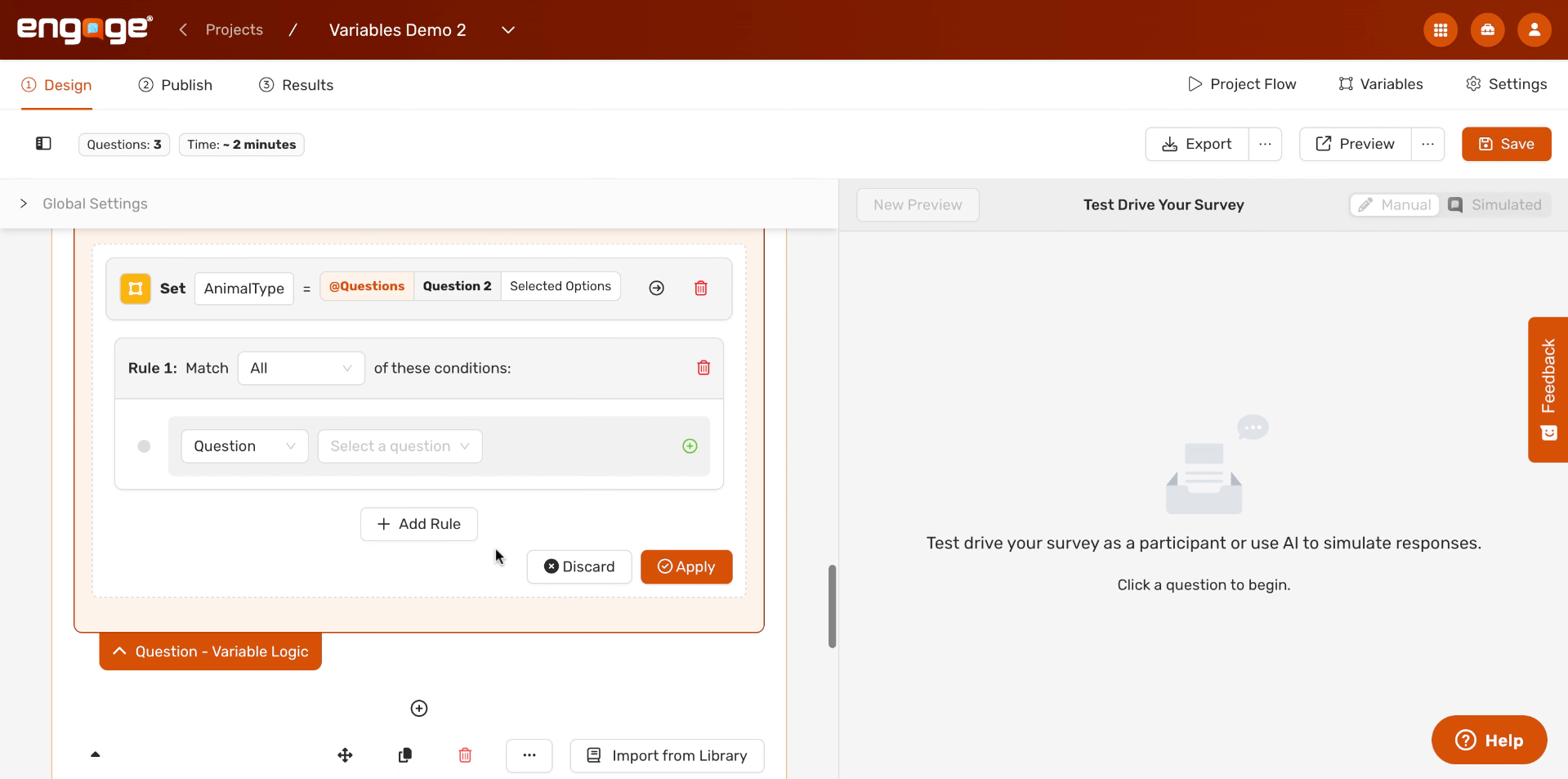Viewport: 1568px width, 779px height.
Task: Navigate to Projects breadcrumb
Action: pos(235,29)
